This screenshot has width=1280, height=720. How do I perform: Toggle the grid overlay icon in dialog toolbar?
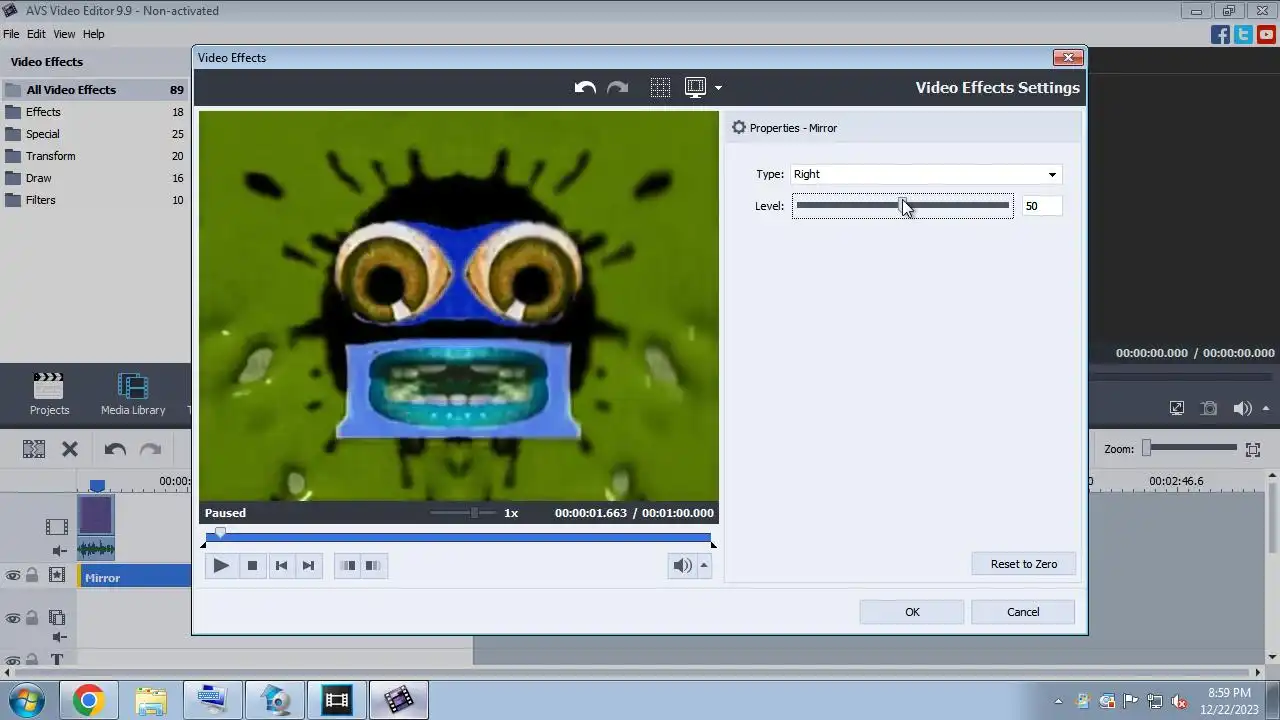pyautogui.click(x=660, y=88)
